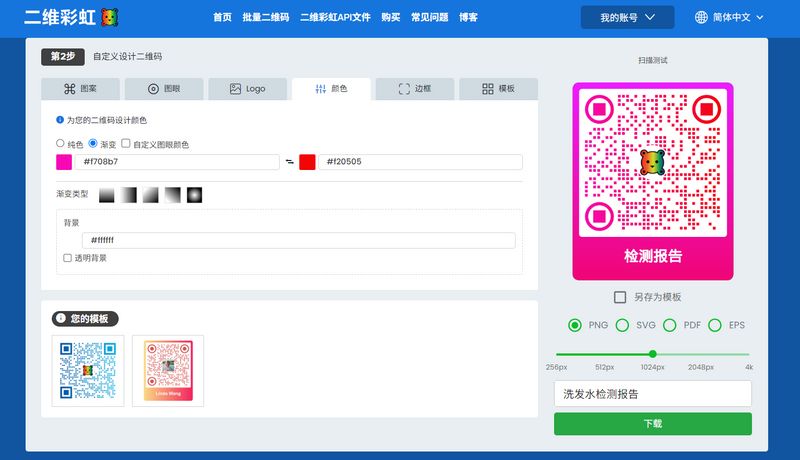800x460 pixels.
Task: Go to 首页 home page
Action: (x=222, y=17)
